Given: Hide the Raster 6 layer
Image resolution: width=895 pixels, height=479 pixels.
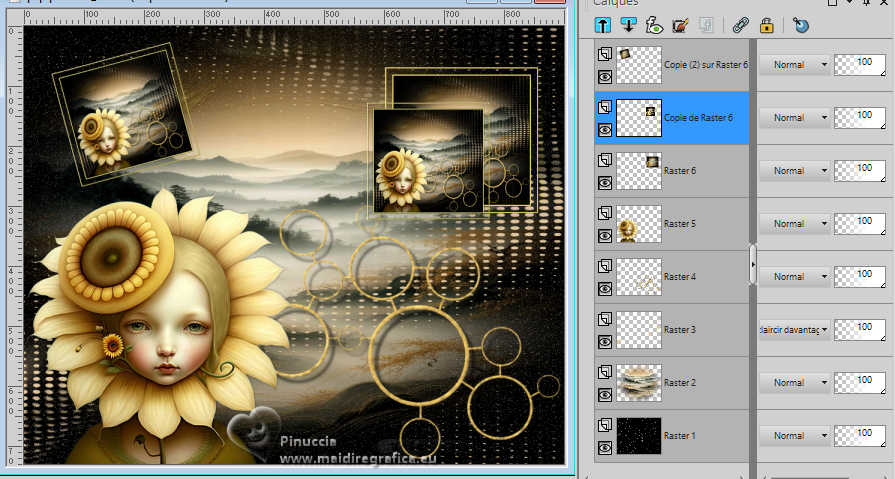Looking at the screenshot, I should (604, 183).
